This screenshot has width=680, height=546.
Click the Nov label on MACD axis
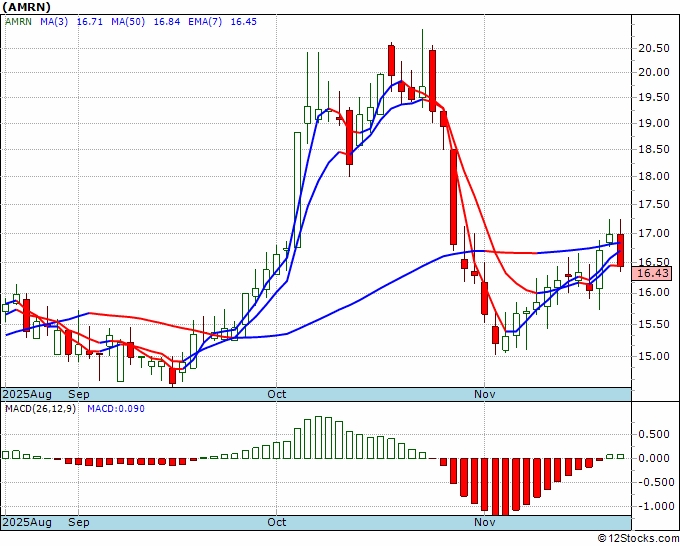coord(484,522)
